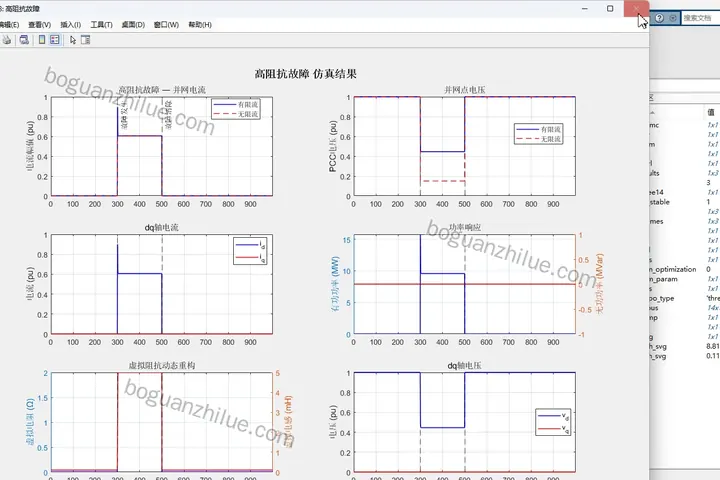Click the 虚拟电阻 (Ω) y-axis label
Screen dimensions: 720x480
click(30, 422)
